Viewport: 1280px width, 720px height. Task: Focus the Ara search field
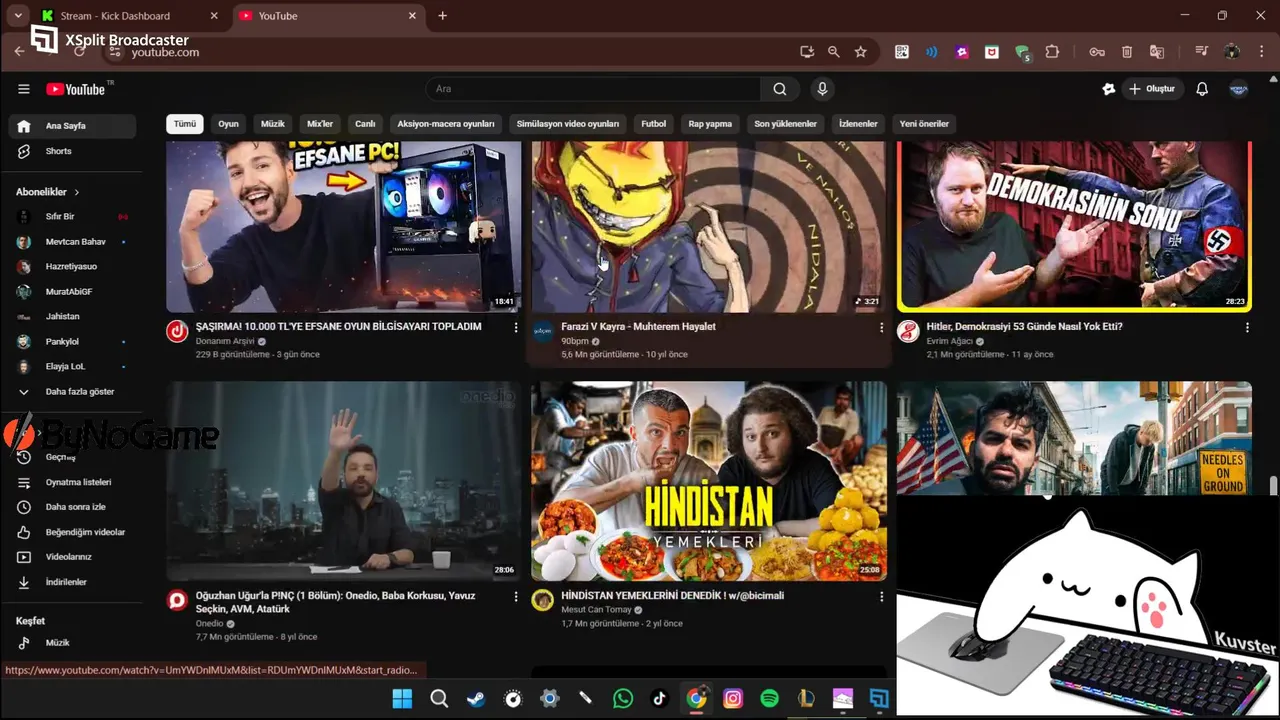(594, 89)
